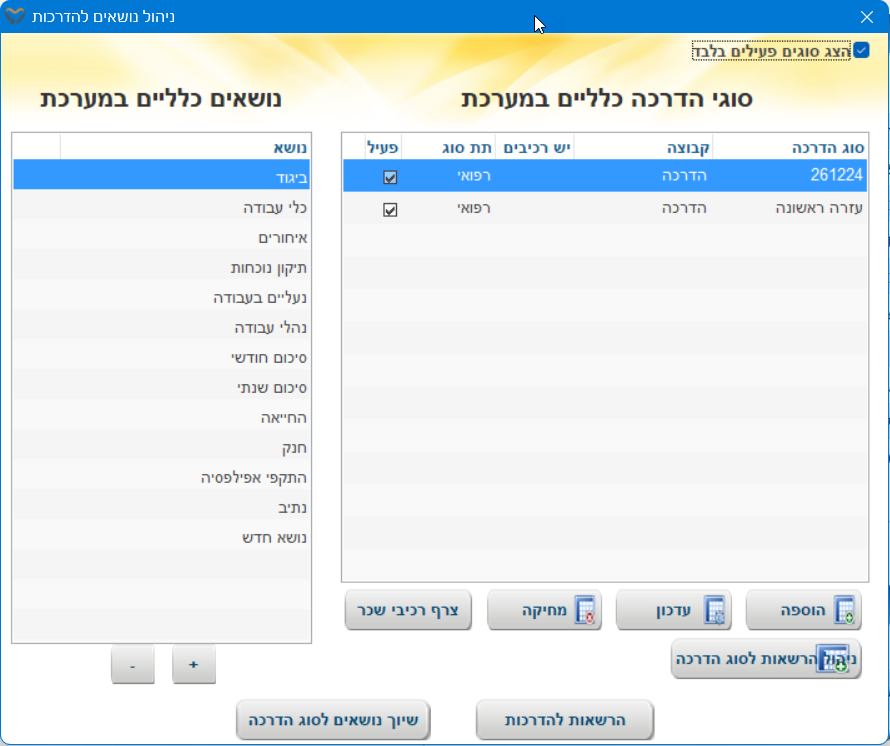Click the הרשאות להדרכות button
The image size is (890, 746).
tap(564, 719)
